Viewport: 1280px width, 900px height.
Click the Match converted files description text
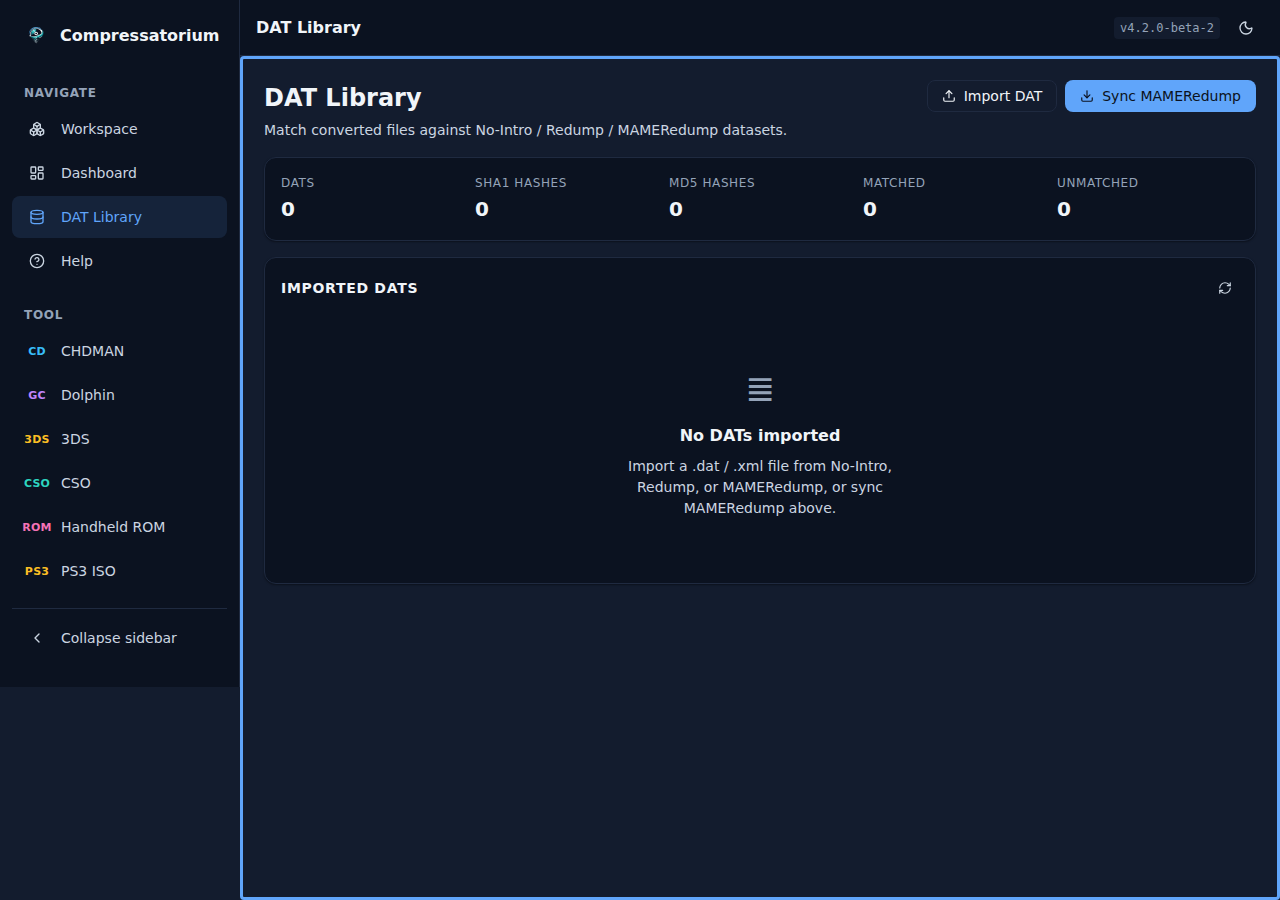point(525,130)
